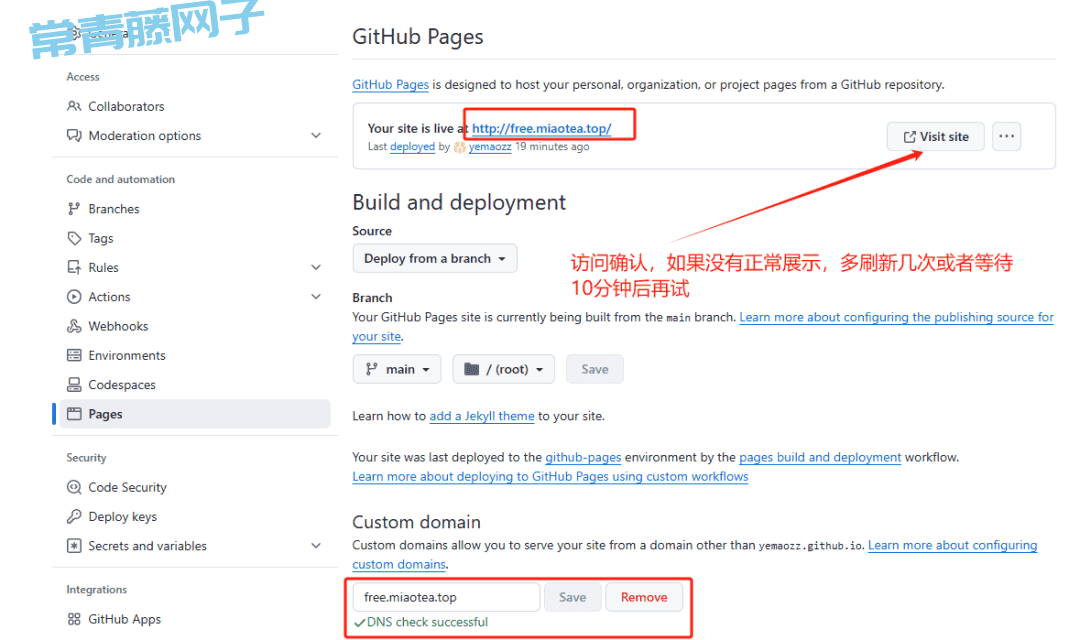
Task: Click the Collaborators people icon
Action: [x=74, y=106]
